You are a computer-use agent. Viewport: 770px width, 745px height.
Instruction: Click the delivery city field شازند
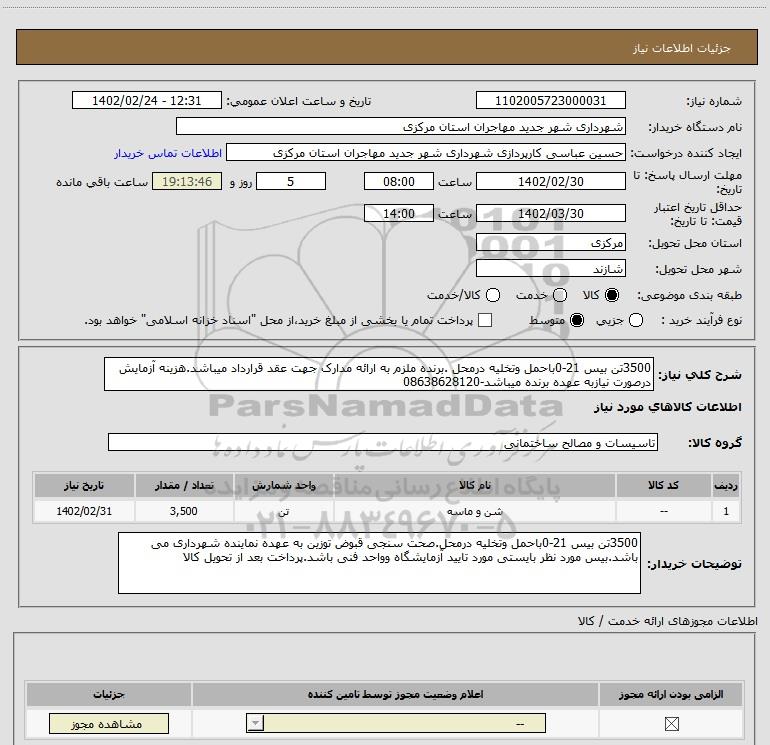pos(550,268)
